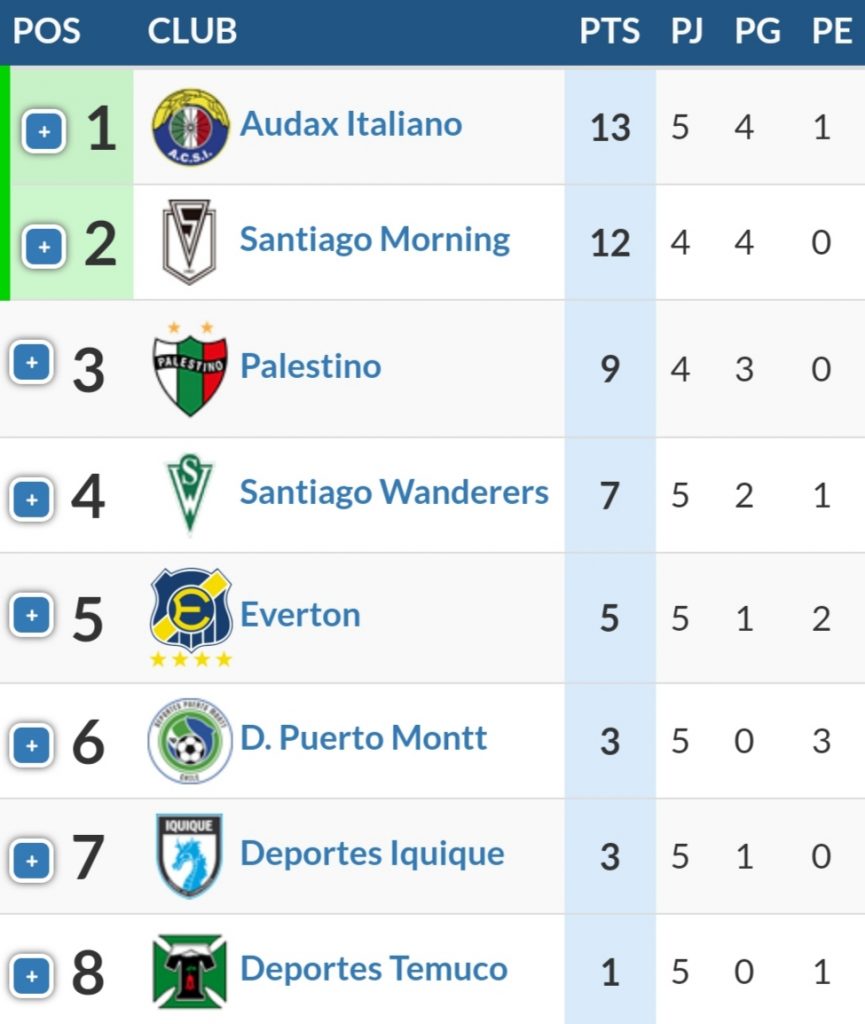Viewport: 865px width, 1024px height.
Task: Click the Palestino shield logo
Action: [x=190, y=369]
